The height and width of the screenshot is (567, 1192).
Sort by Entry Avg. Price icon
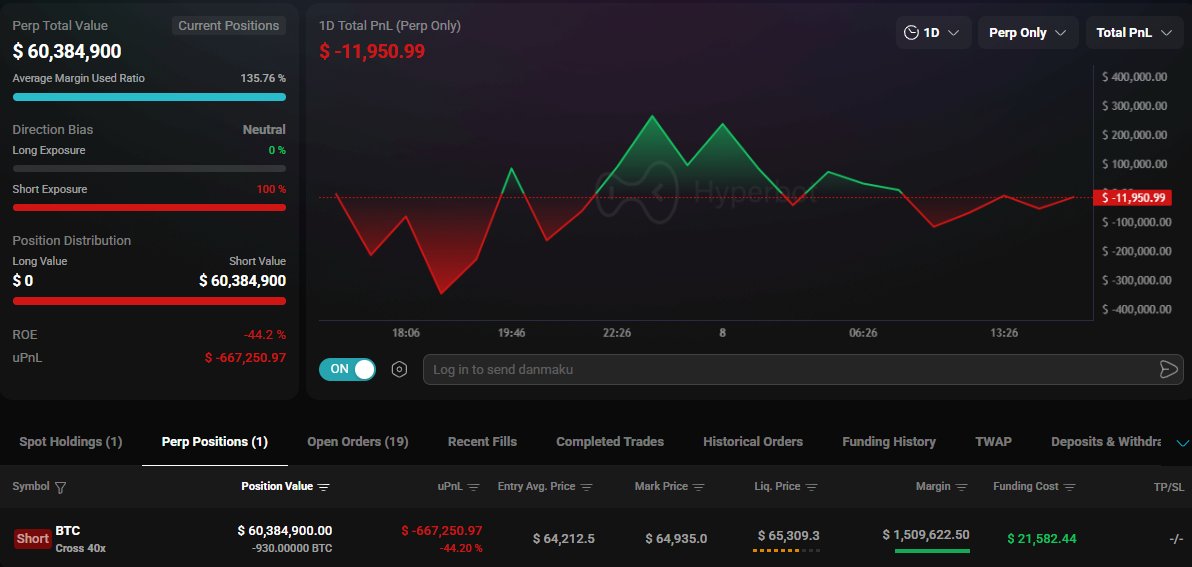click(x=586, y=487)
